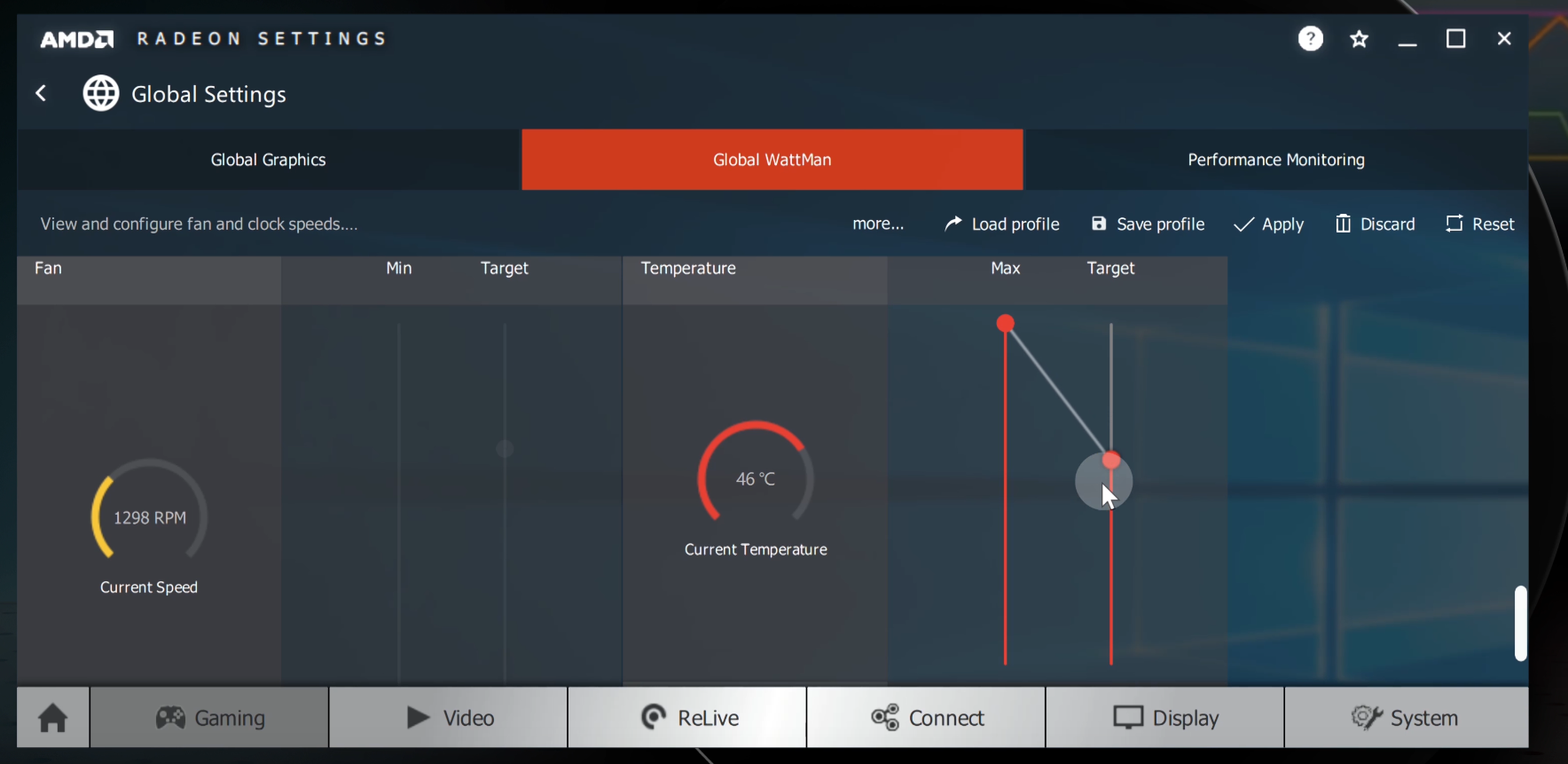Open the help question mark icon

(x=1311, y=38)
